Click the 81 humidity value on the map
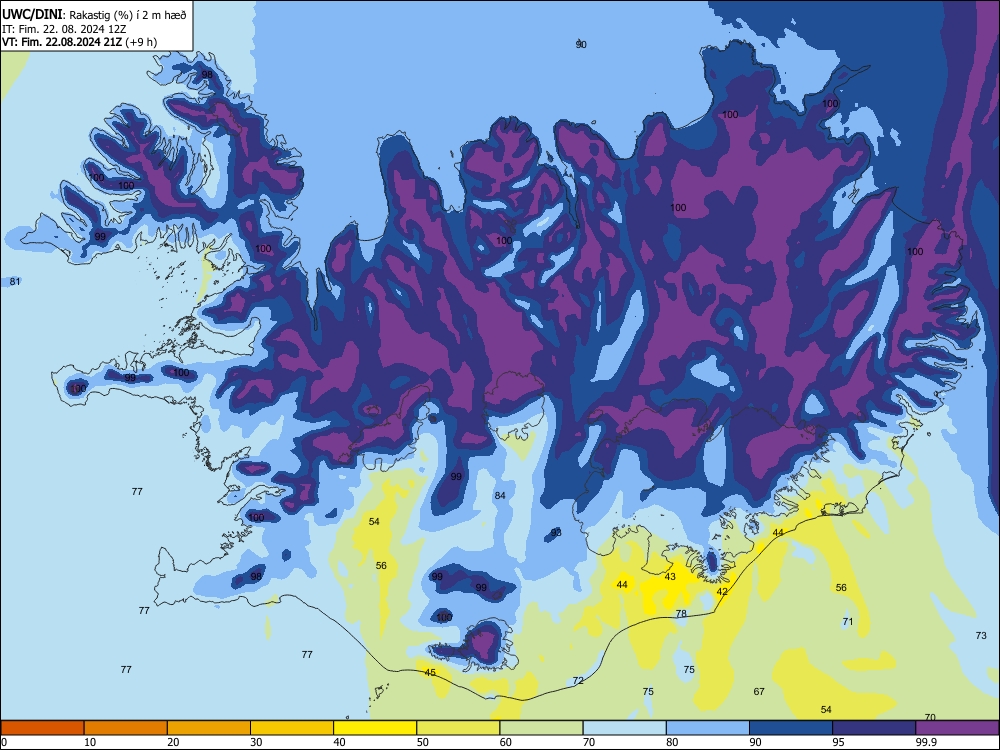The height and width of the screenshot is (750, 1000). point(15,281)
